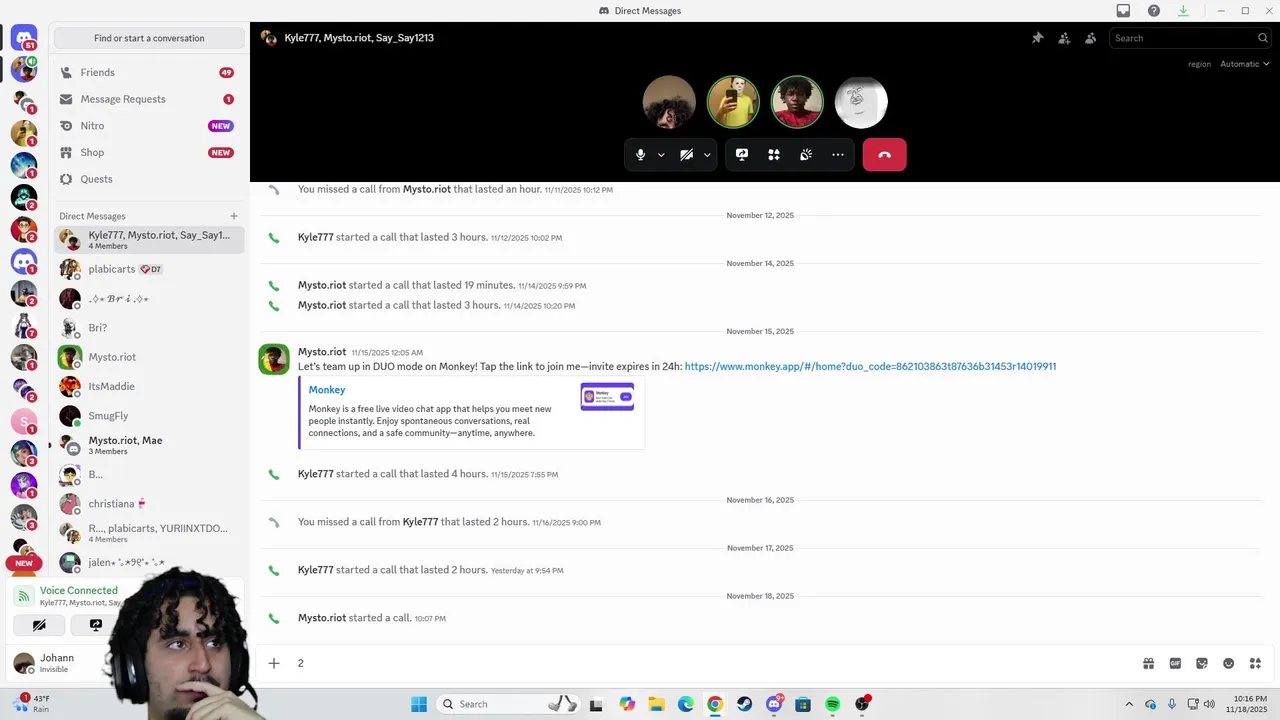Image resolution: width=1280 pixels, height=720 pixels.
Task: Change the call region Automatic dropdown
Action: (x=1245, y=64)
